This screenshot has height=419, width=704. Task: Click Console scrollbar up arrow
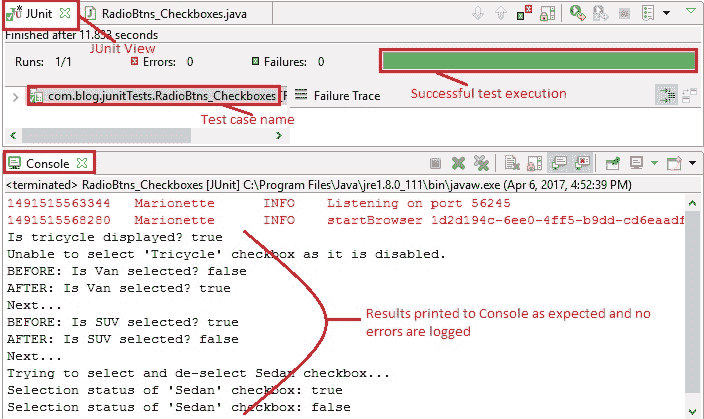click(692, 203)
